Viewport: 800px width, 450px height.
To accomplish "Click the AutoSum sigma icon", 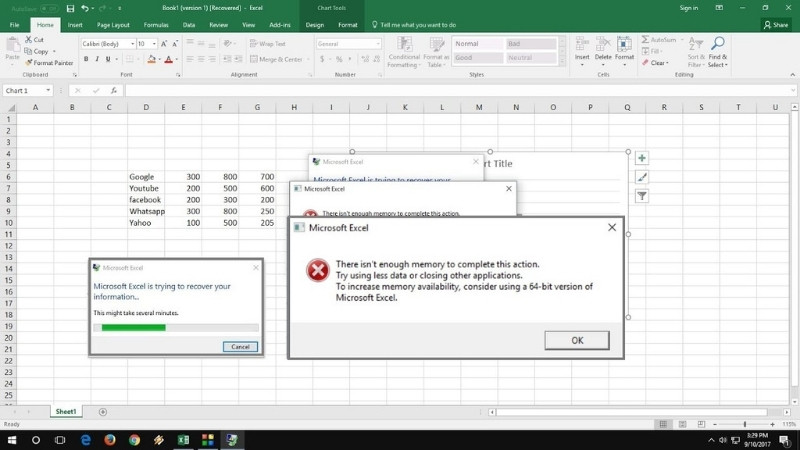I will (x=645, y=39).
